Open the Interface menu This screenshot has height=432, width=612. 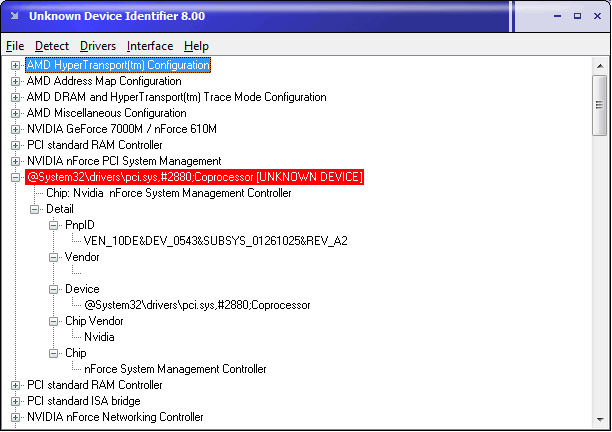click(x=150, y=46)
